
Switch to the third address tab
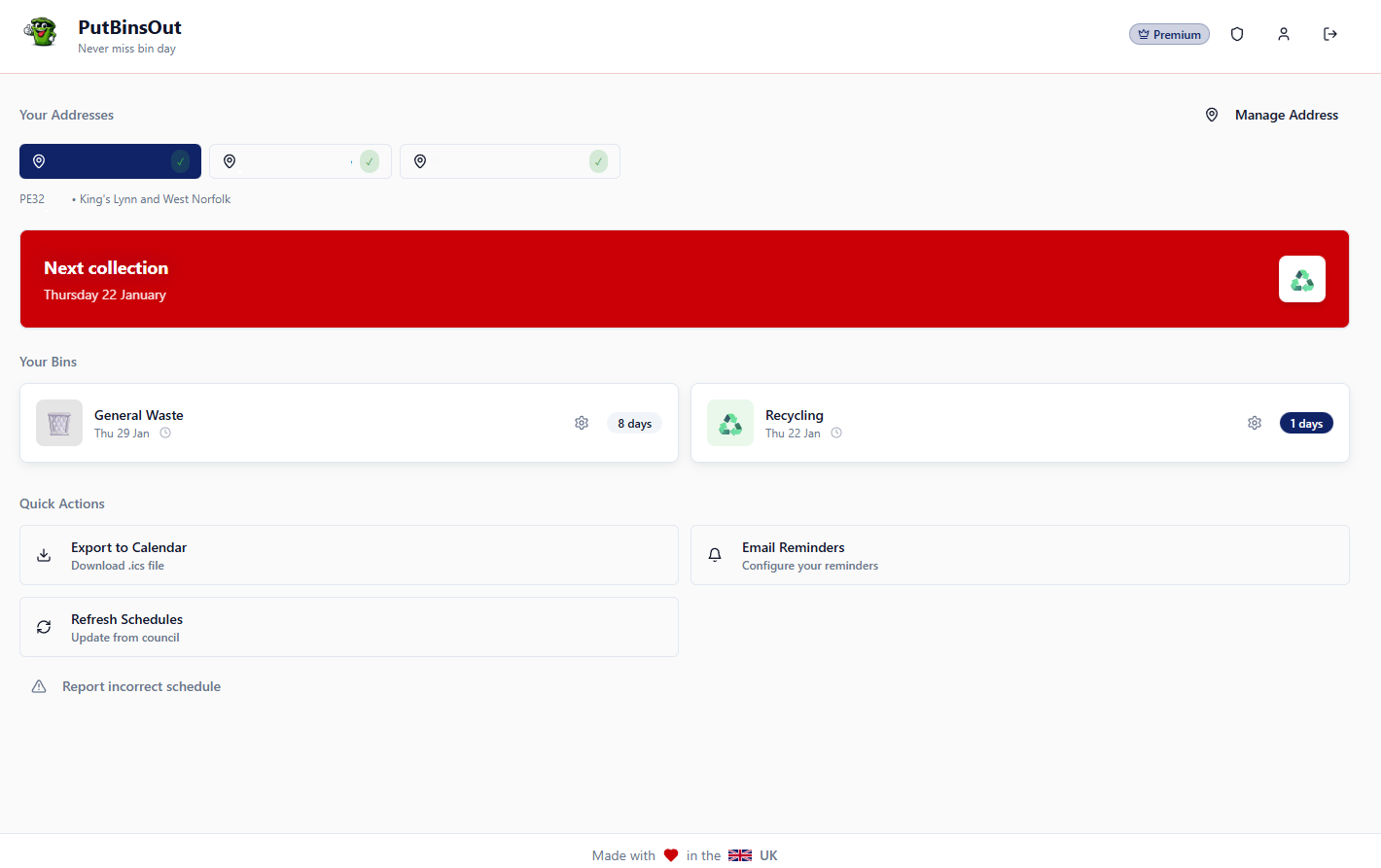[x=510, y=161]
